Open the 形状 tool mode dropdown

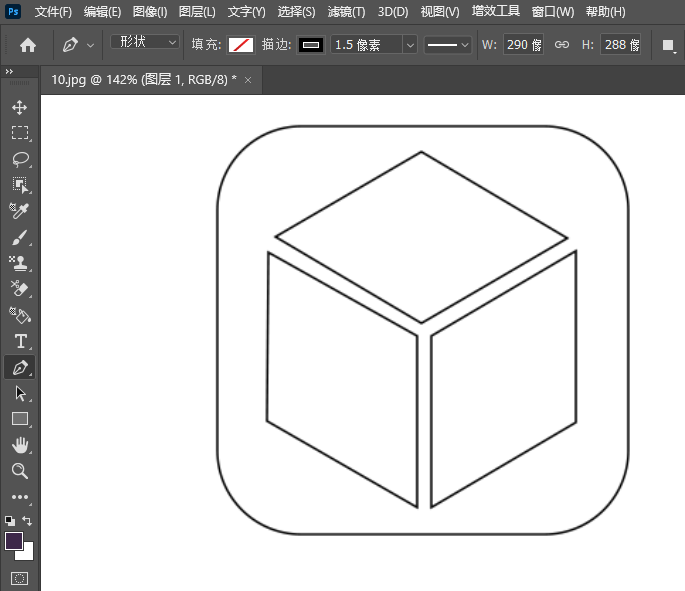(x=144, y=43)
